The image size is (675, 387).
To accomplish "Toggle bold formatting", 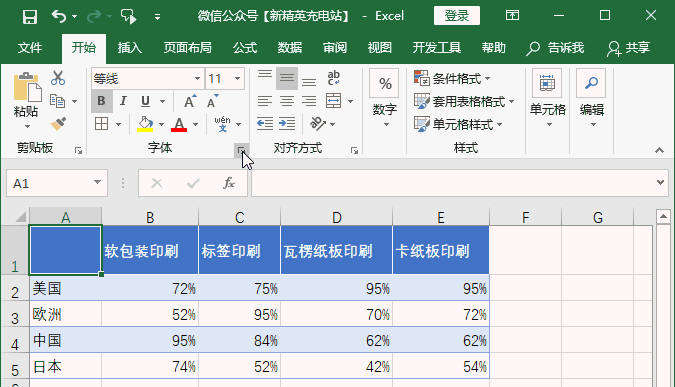I will (102, 101).
